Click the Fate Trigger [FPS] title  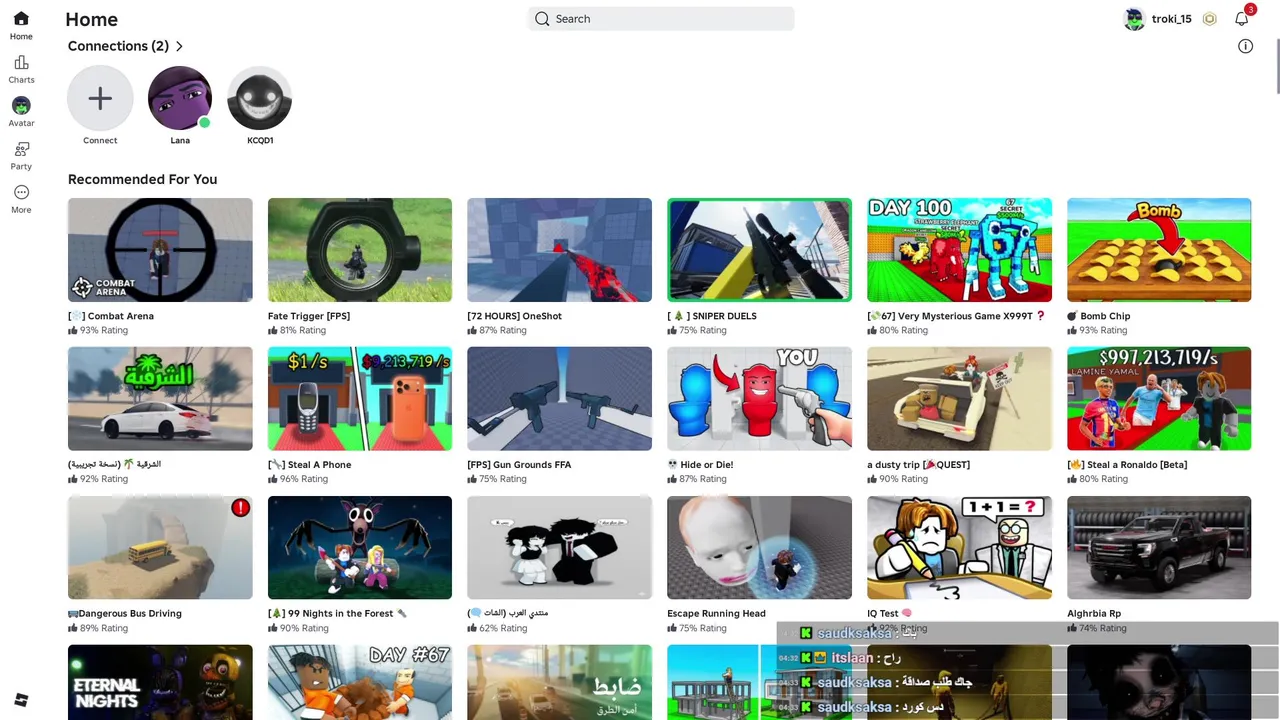tap(309, 316)
